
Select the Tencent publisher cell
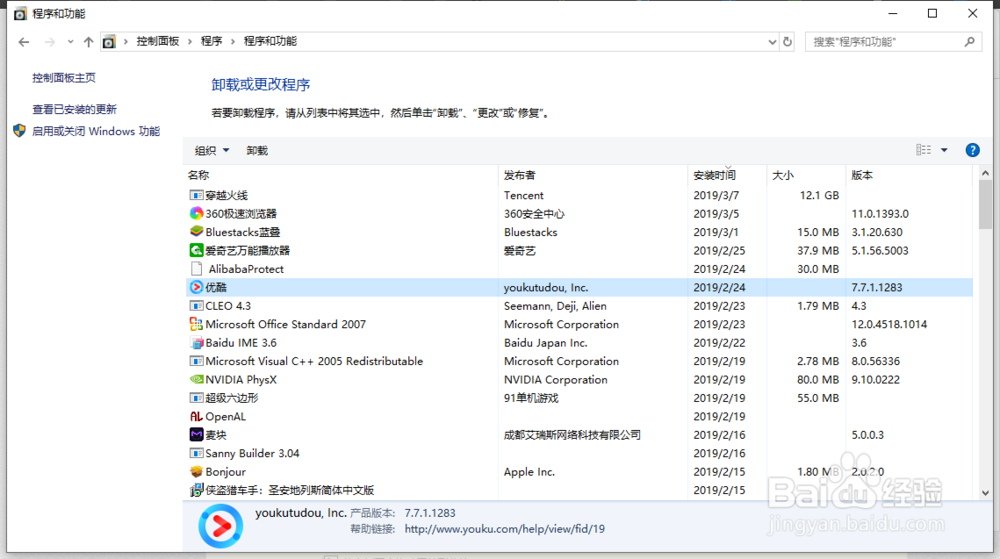click(524, 196)
